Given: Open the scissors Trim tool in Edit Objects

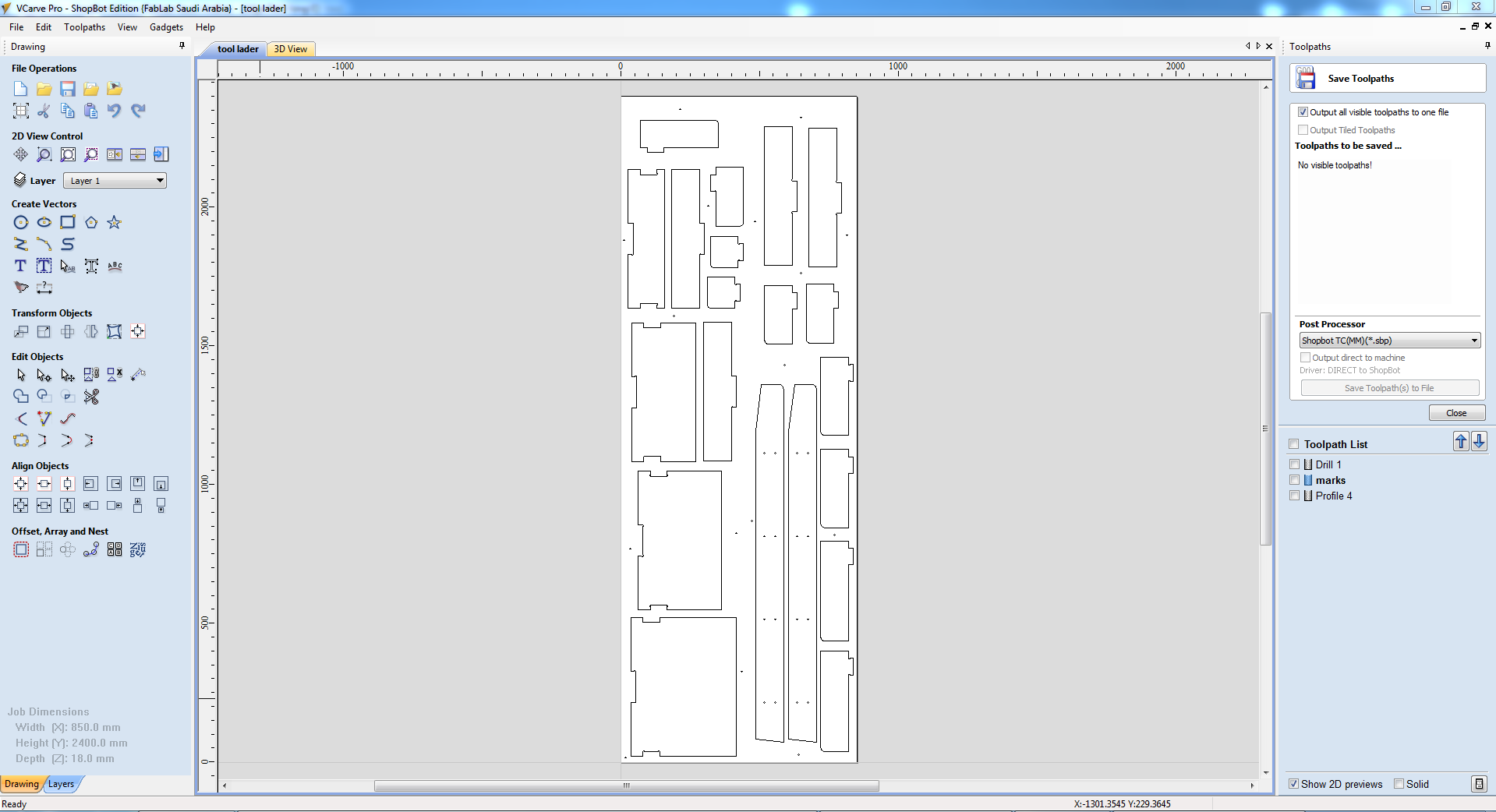Looking at the screenshot, I should 91,397.
